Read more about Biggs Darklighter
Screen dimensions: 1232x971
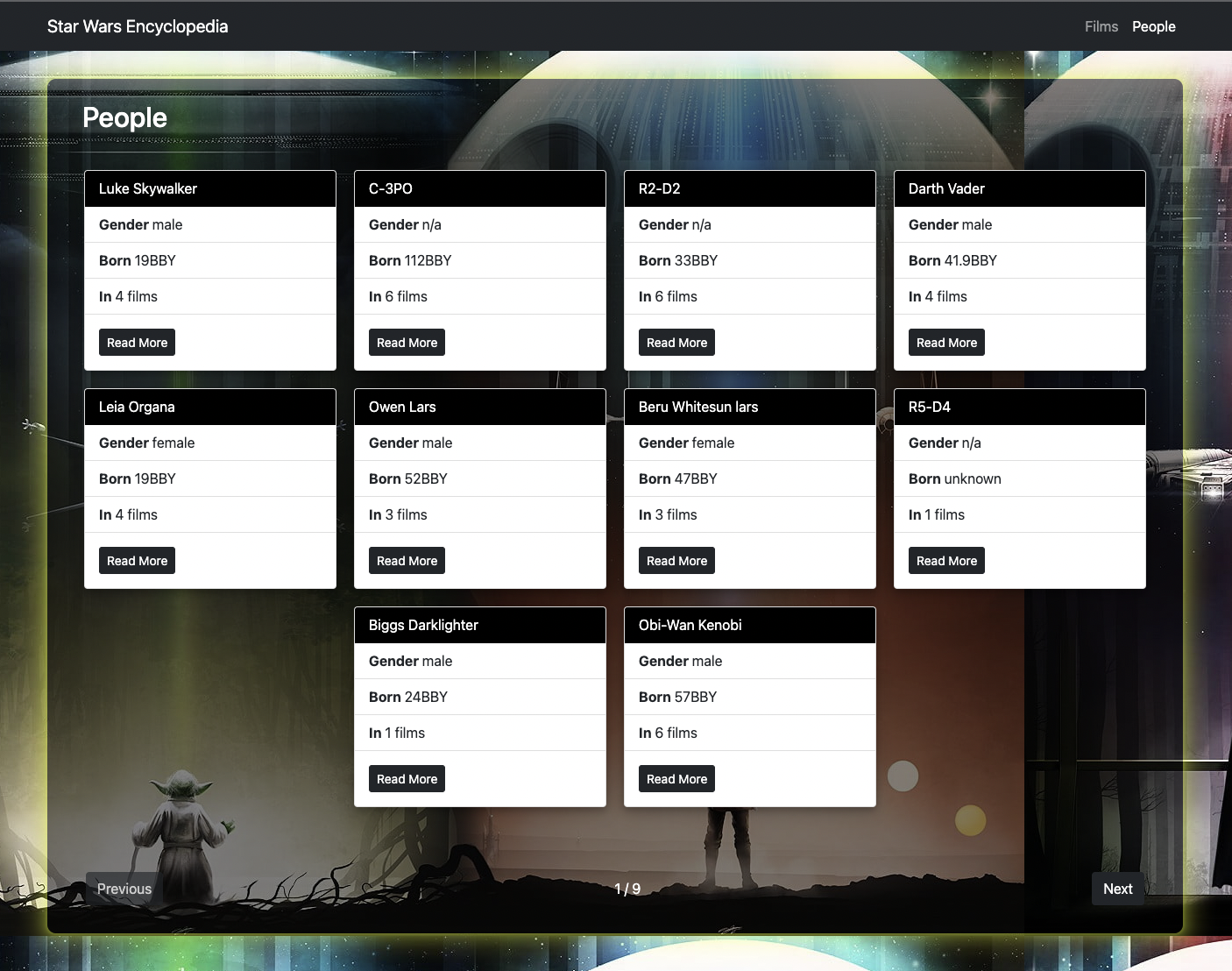pyautogui.click(x=407, y=779)
